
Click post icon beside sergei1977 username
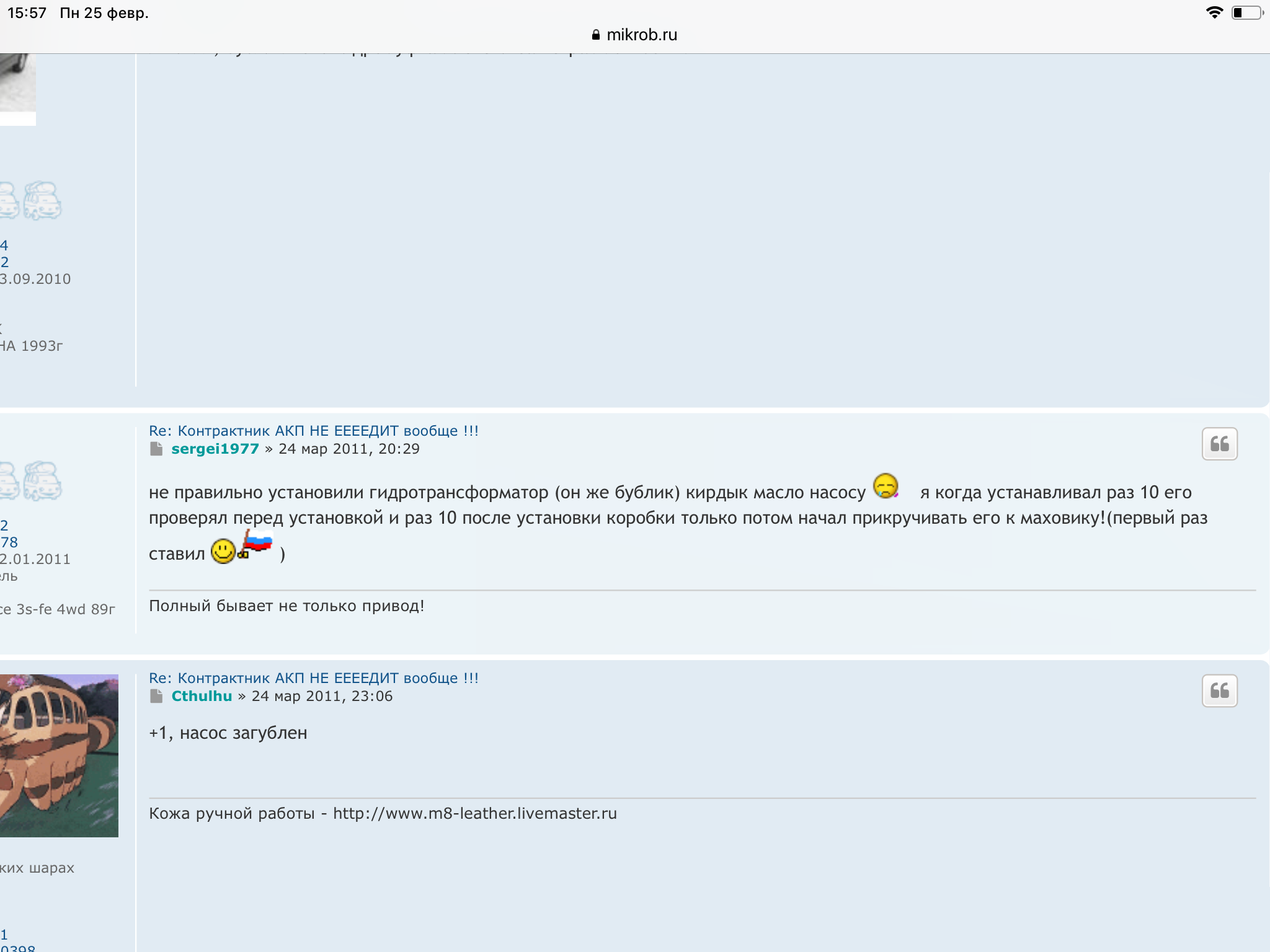pos(156,449)
